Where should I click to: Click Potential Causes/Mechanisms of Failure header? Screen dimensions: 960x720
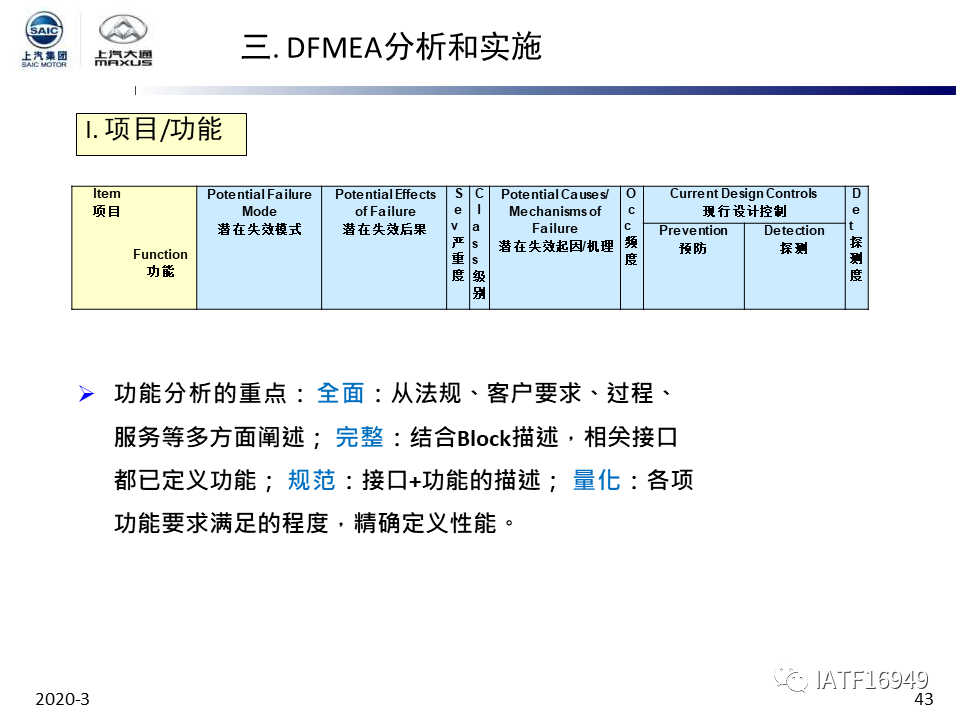pos(555,247)
